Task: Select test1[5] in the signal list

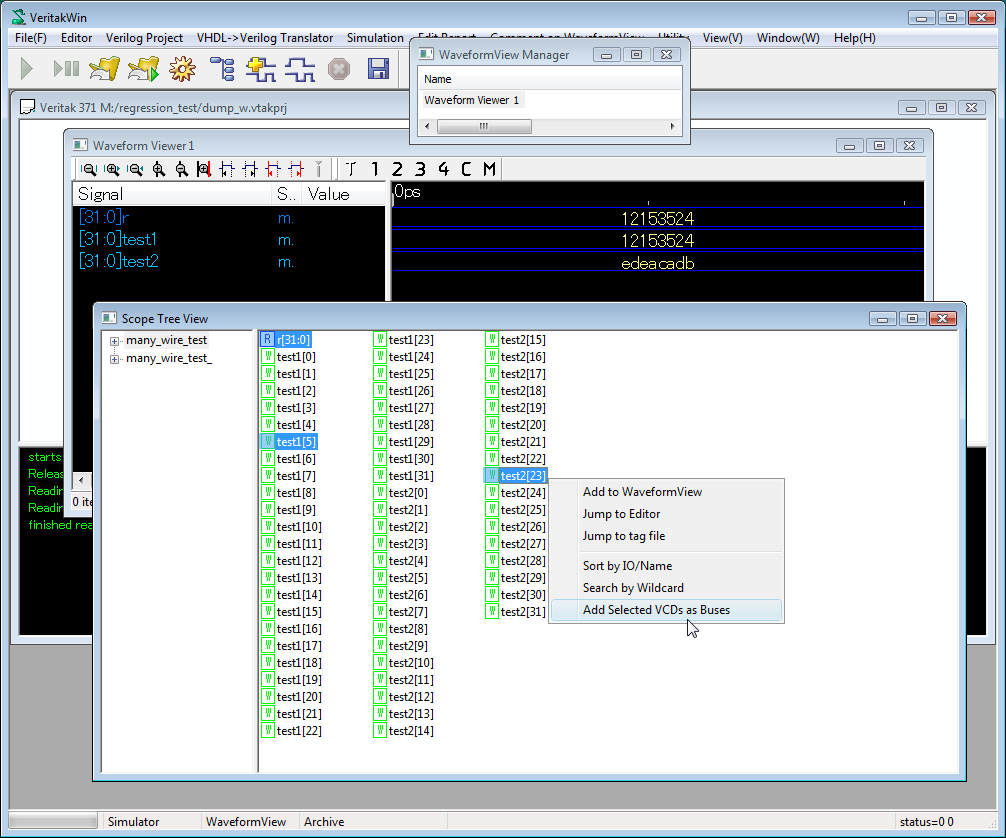Action: coord(288,442)
